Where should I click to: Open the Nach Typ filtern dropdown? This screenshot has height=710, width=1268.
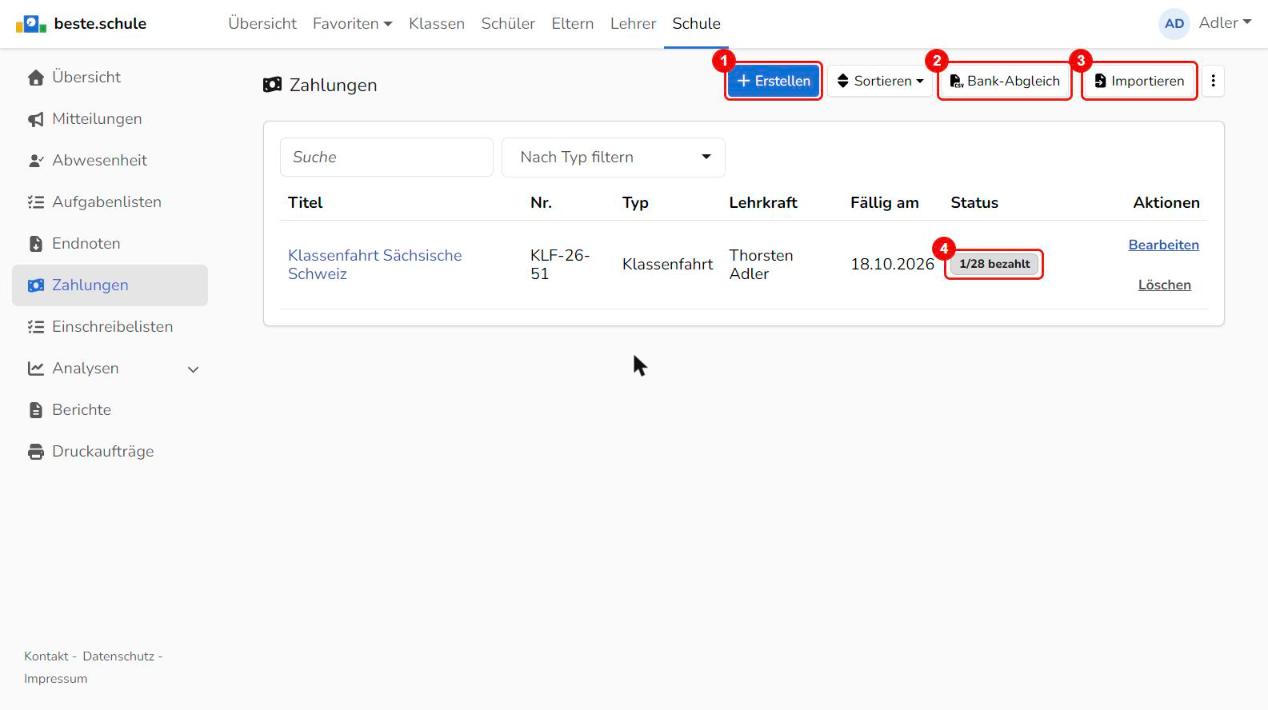coord(613,157)
